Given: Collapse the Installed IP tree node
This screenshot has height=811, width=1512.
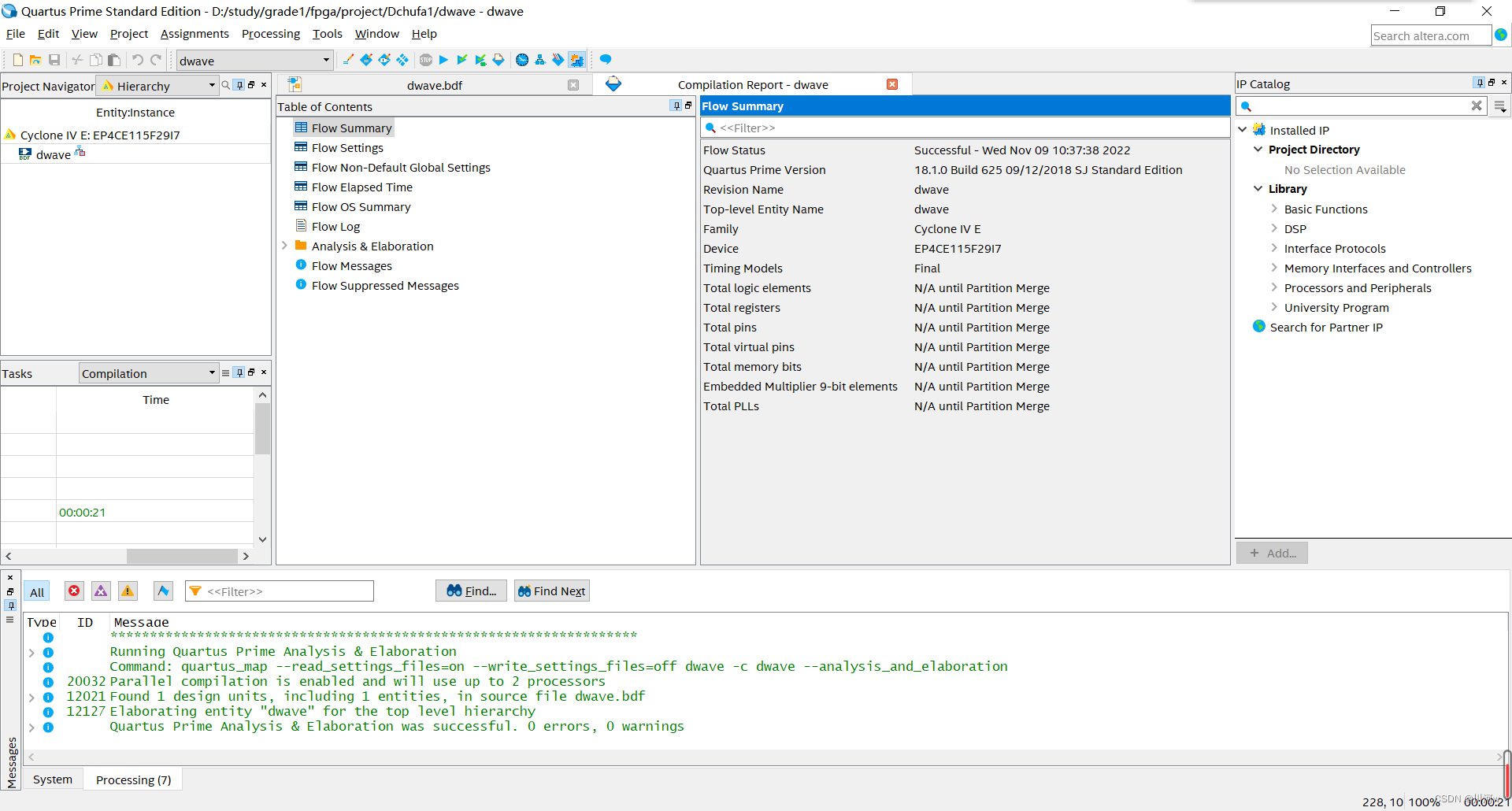Looking at the screenshot, I should (1243, 130).
